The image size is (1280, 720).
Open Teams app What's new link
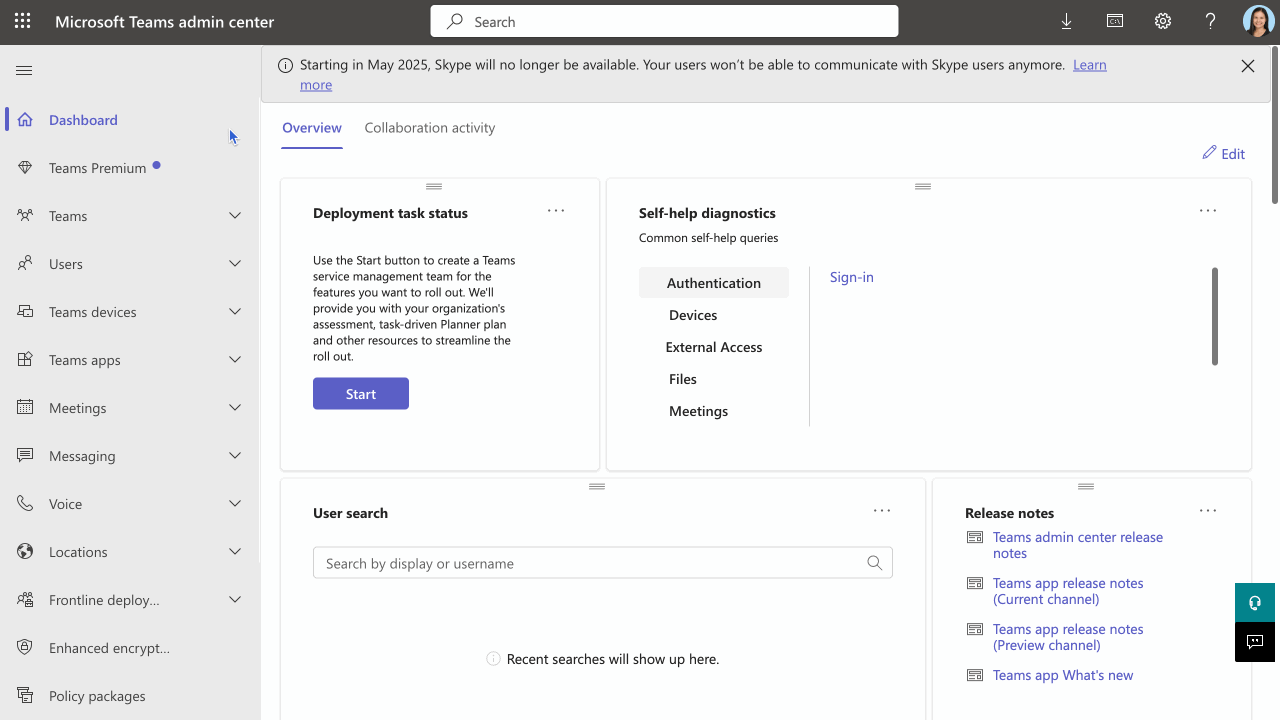pos(1063,675)
